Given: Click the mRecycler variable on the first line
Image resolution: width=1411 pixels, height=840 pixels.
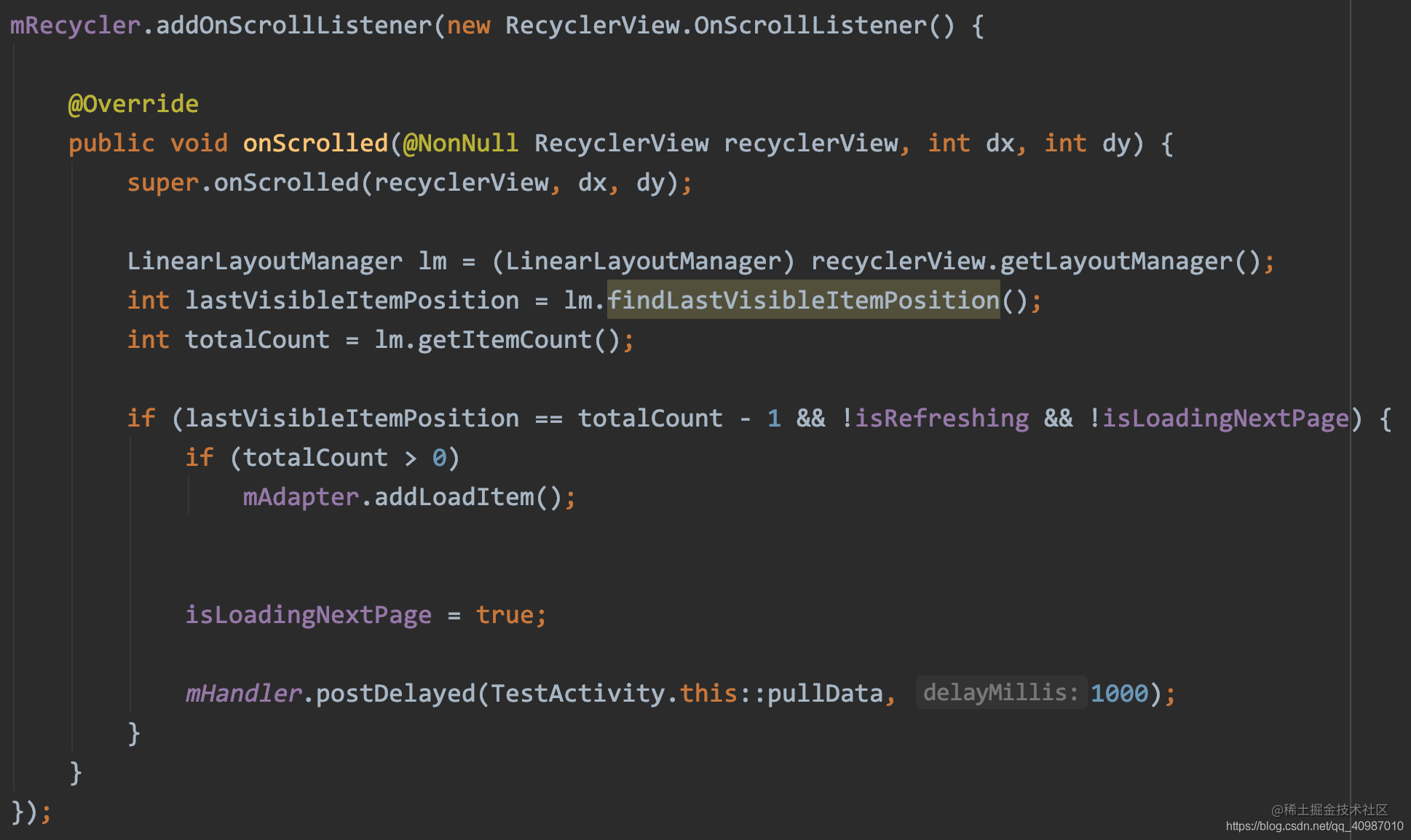Looking at the screenshot, I should [75, 25].
